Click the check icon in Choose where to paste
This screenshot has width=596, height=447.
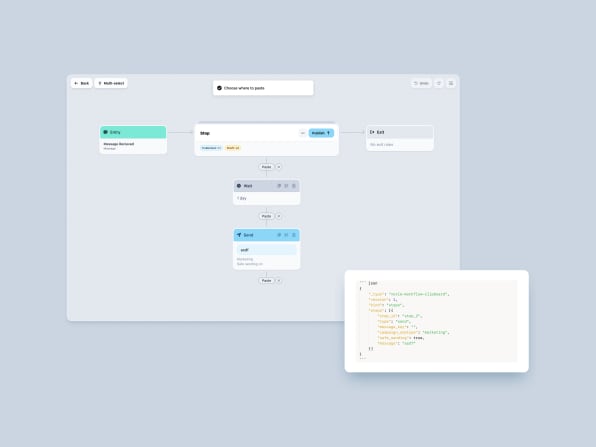pyautogui.click(x=219, y=88)
